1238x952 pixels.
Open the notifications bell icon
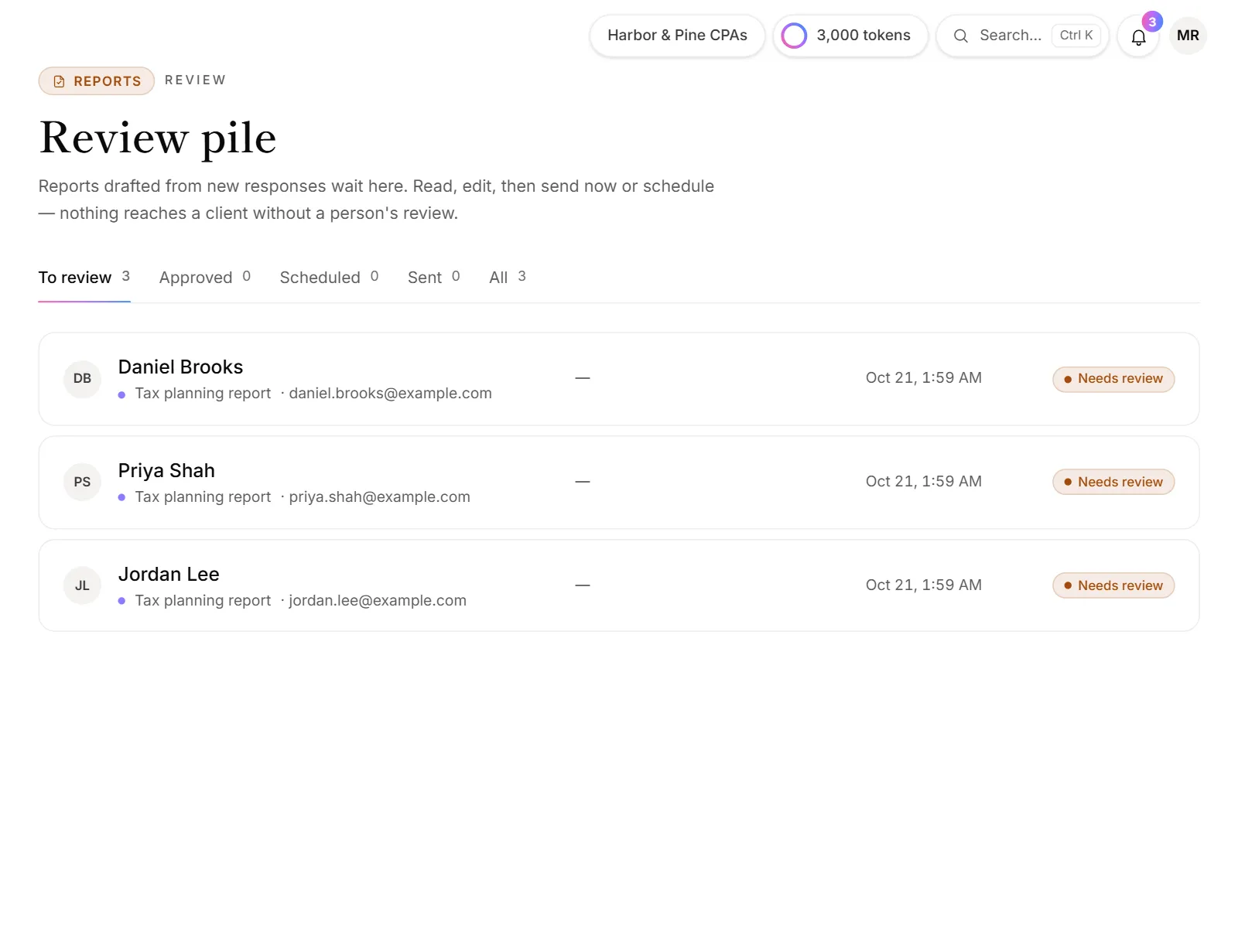[x=1138, y=36]
